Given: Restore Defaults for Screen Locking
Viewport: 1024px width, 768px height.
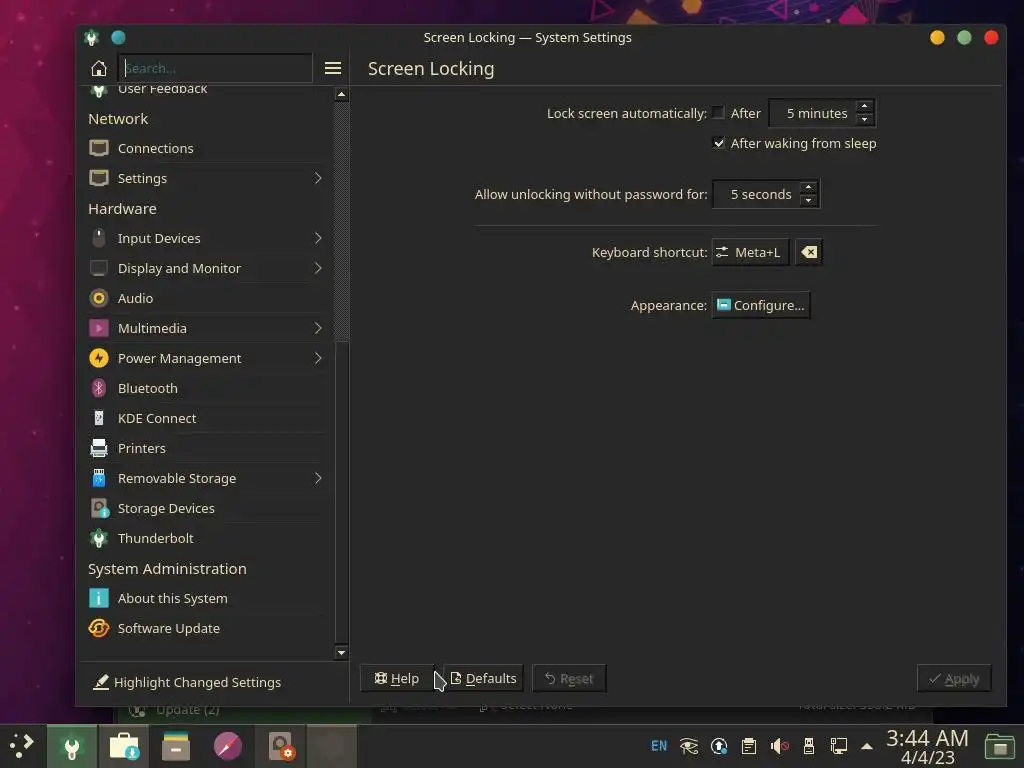Looking at the screenshot, I should (483, 679).
